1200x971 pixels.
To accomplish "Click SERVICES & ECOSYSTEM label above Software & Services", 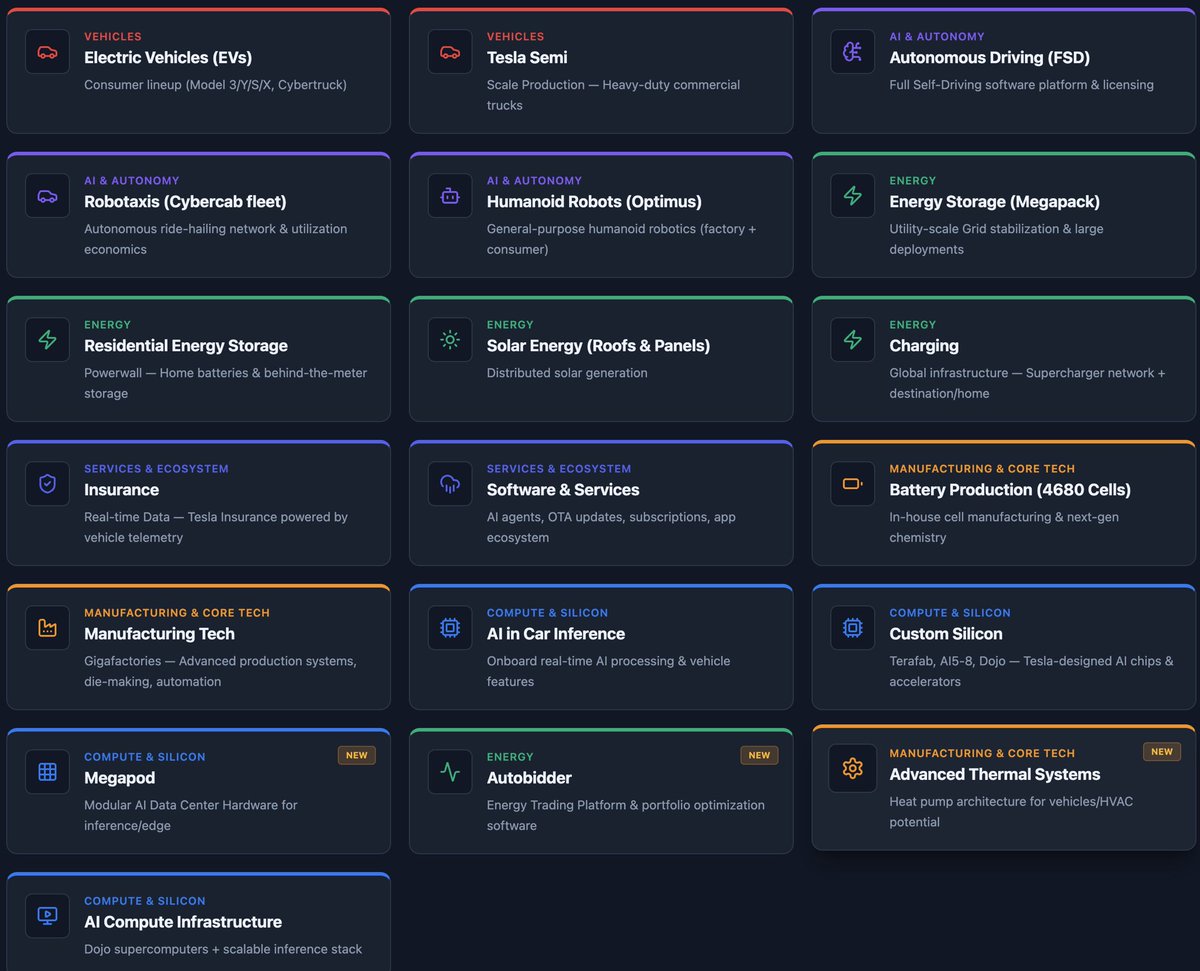I will tap(559, 468).
